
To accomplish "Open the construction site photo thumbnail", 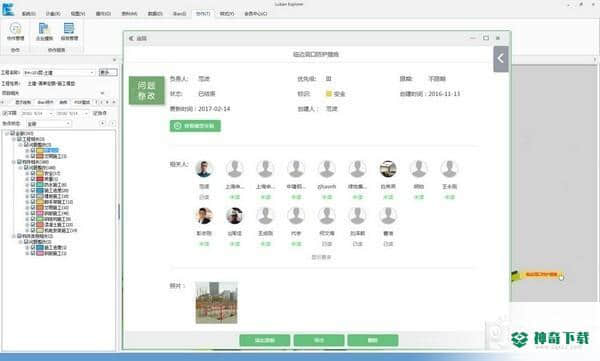I will click(x=217, y=302).
